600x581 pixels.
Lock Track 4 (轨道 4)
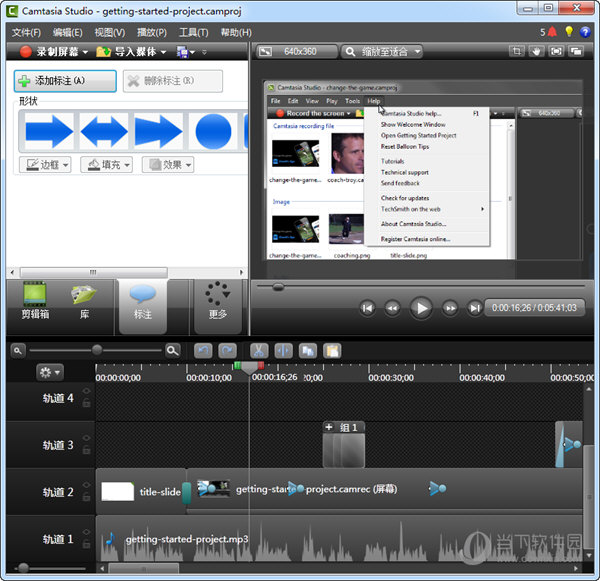[x=86, y=403]
